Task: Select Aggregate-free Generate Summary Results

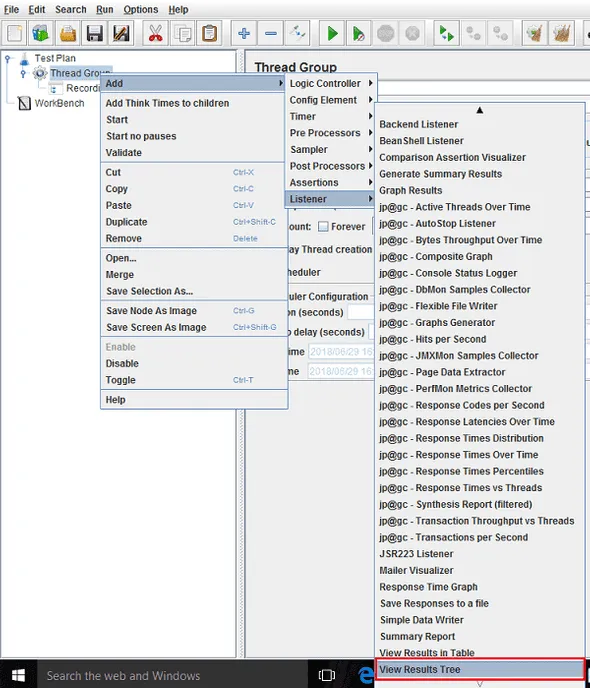Action: click(x=480, y=174)
